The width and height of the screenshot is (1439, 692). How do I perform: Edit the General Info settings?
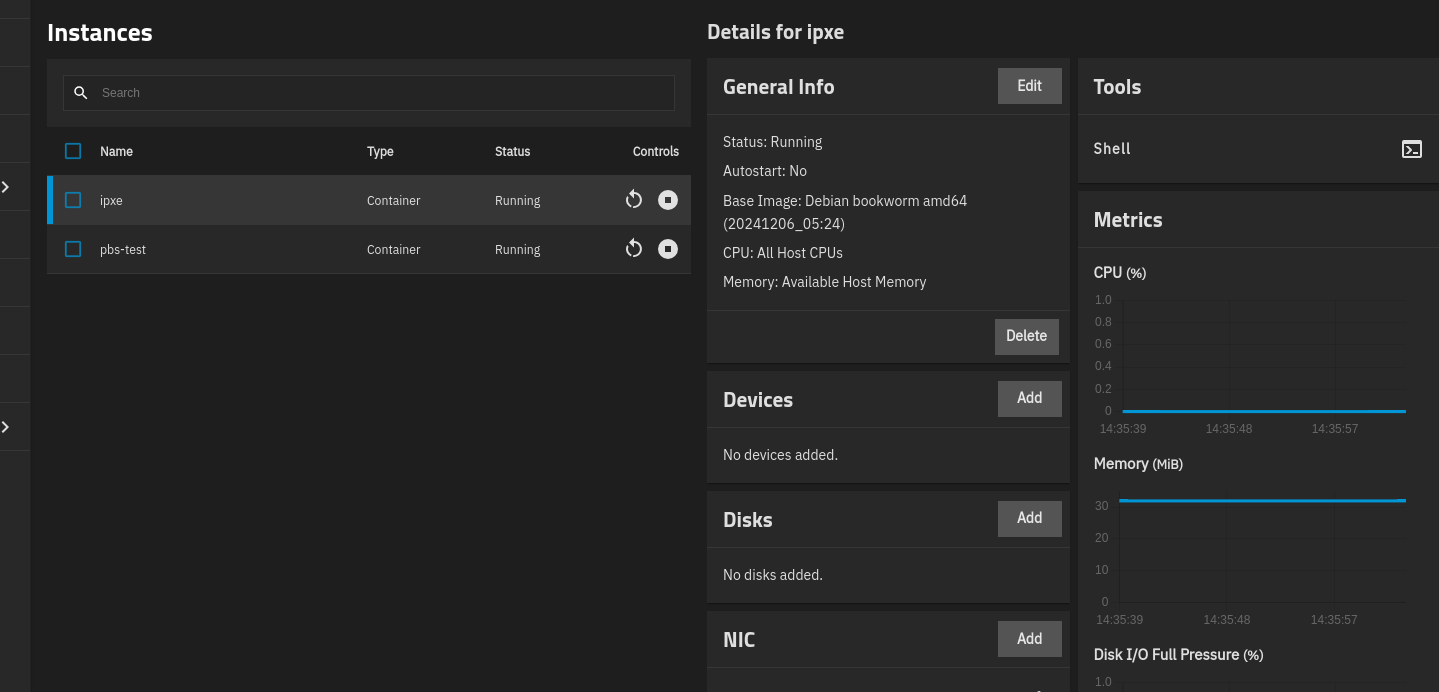1029,86
